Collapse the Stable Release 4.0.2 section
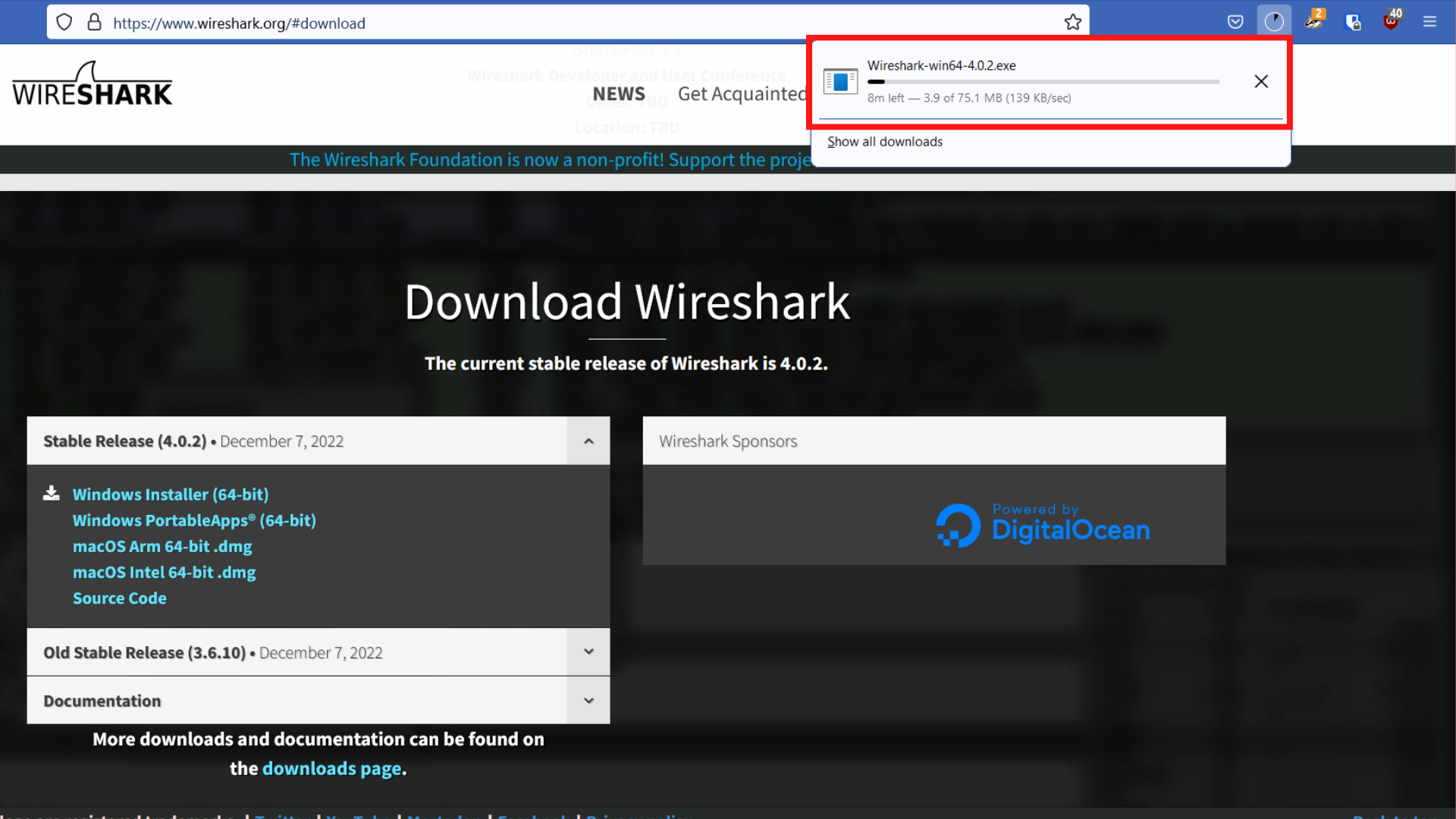 pos(588,441)
